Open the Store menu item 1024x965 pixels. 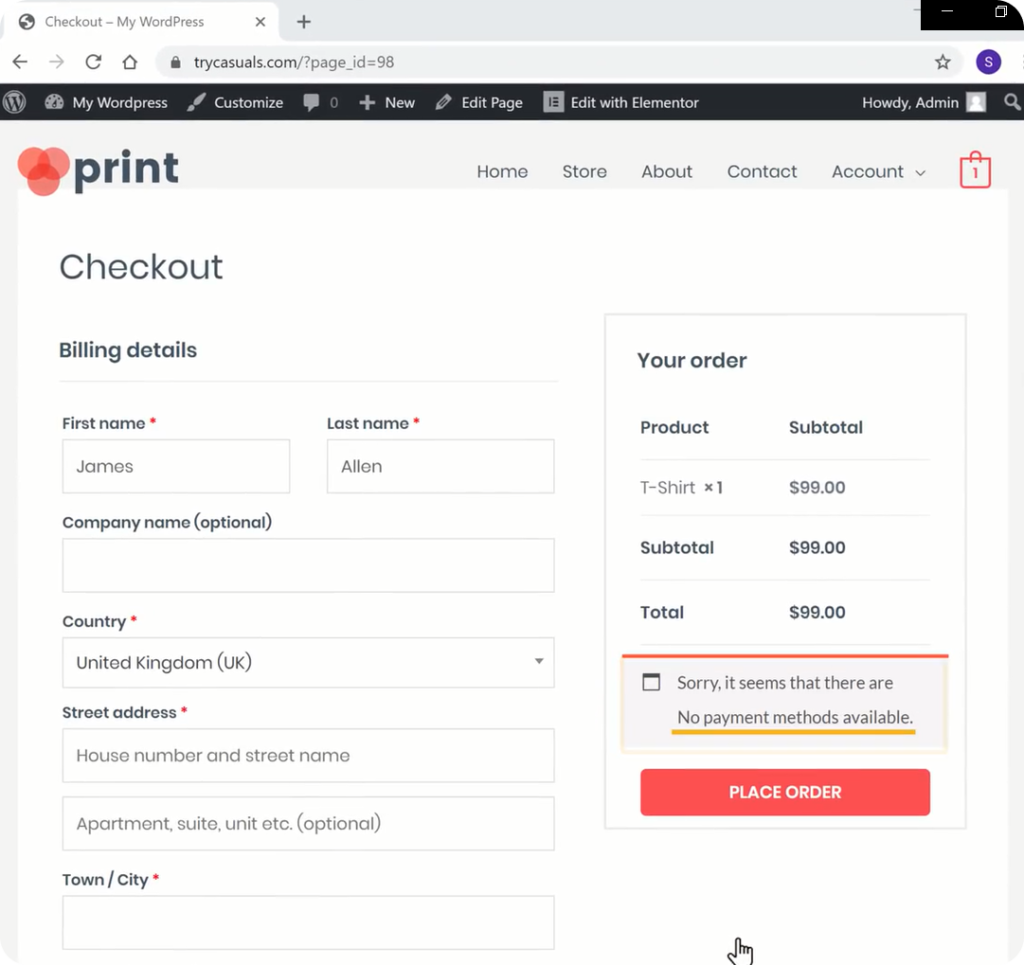click(584, 171)
